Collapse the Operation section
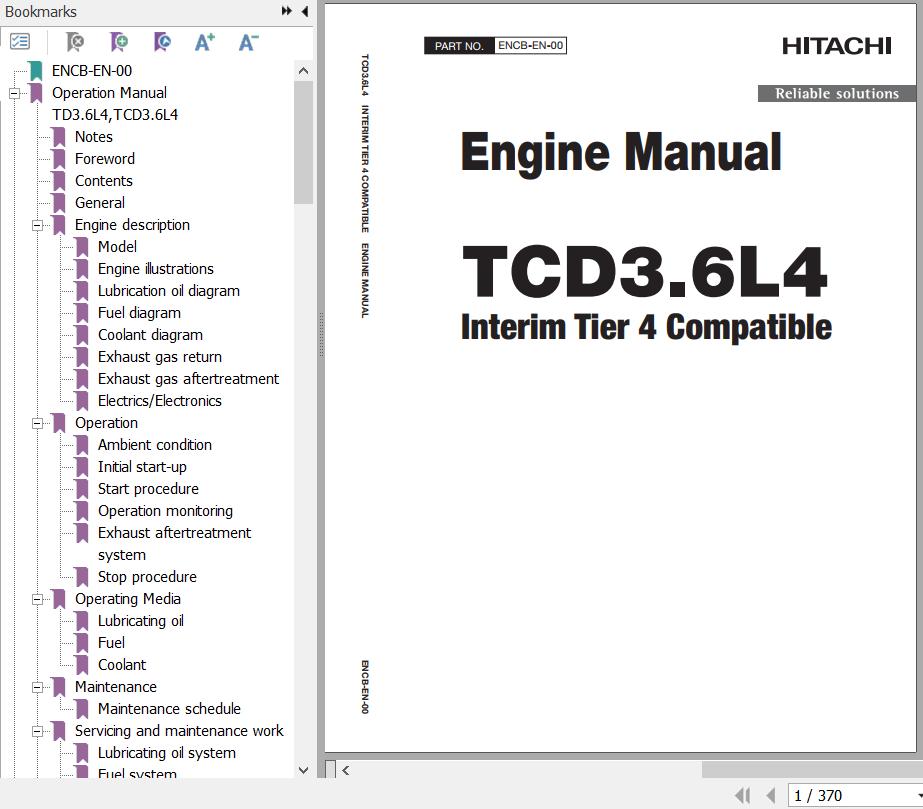923x809 pixels. point(37,423)
